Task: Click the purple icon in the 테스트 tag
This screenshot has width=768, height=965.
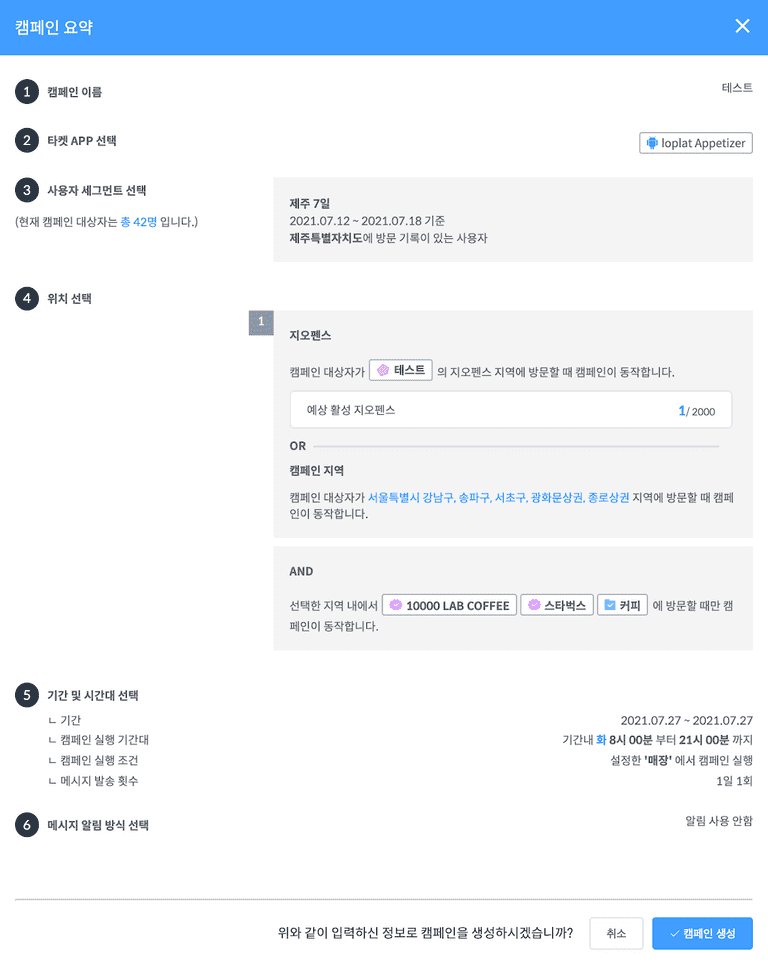Action: coord(383,370)
